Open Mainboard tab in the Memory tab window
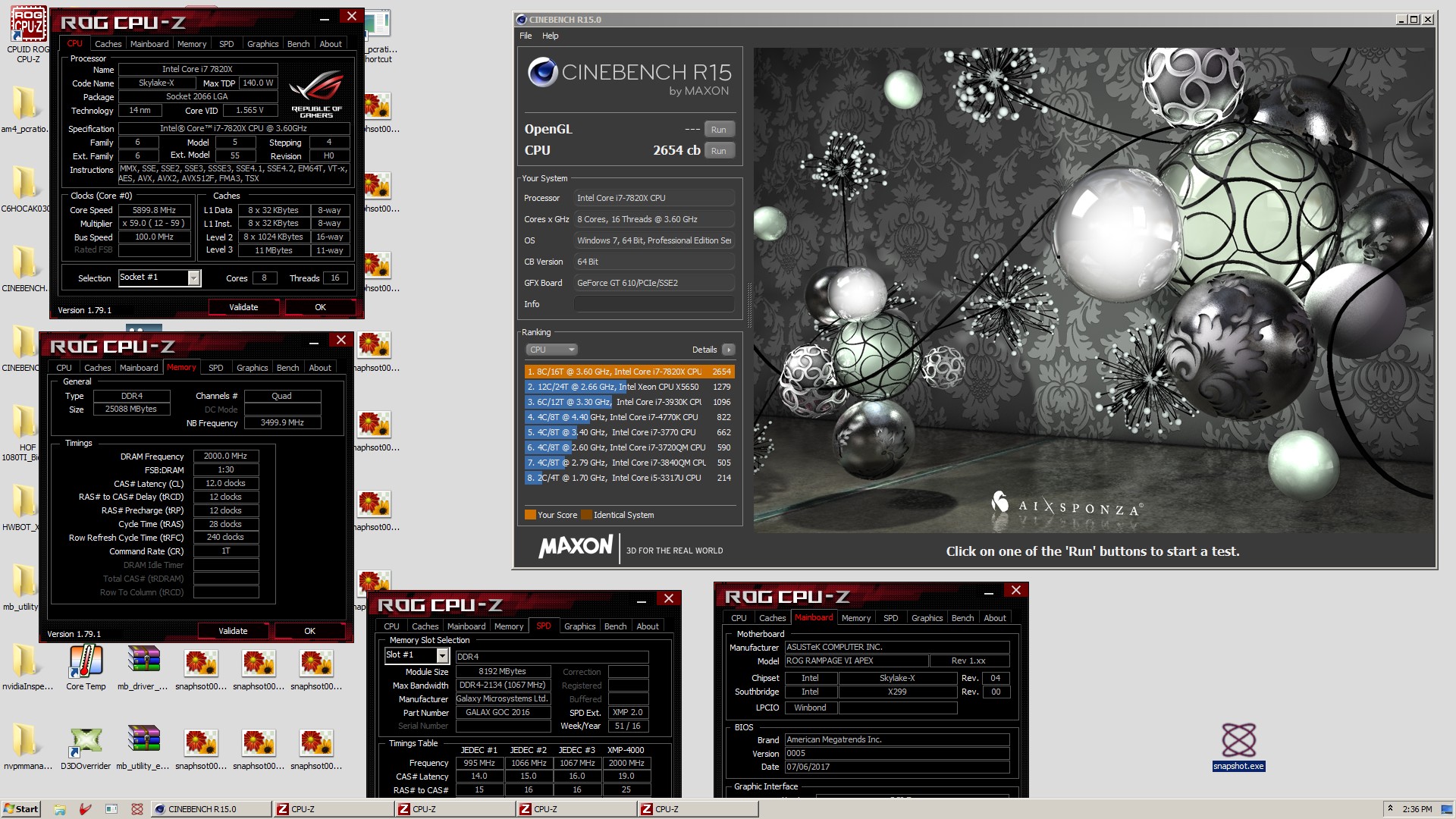Image resolution: width=1456 pixels, height=819 pixels. tap(139, 368)
